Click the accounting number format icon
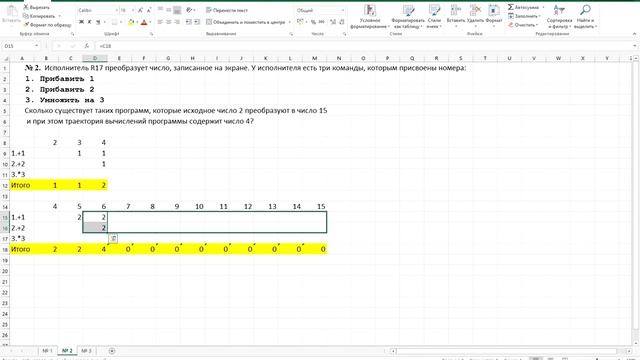The width and height of the screenshot is (640, 360). click(x=300, y=22)
